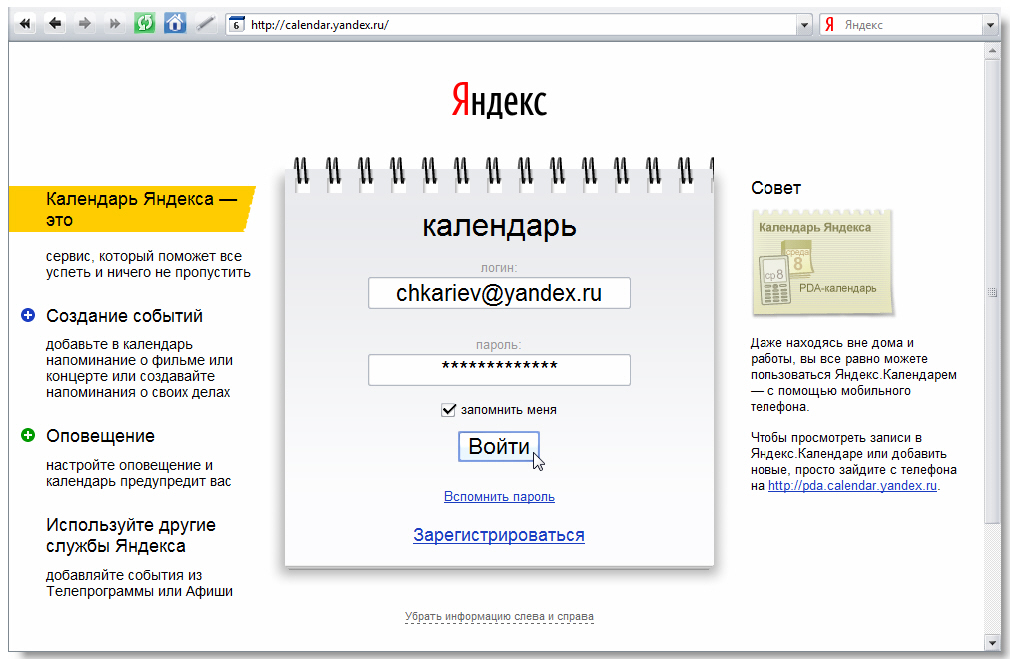
Task: Click the yellow Календарь Яндекса — это banner
Action: [x=132, y=209]
